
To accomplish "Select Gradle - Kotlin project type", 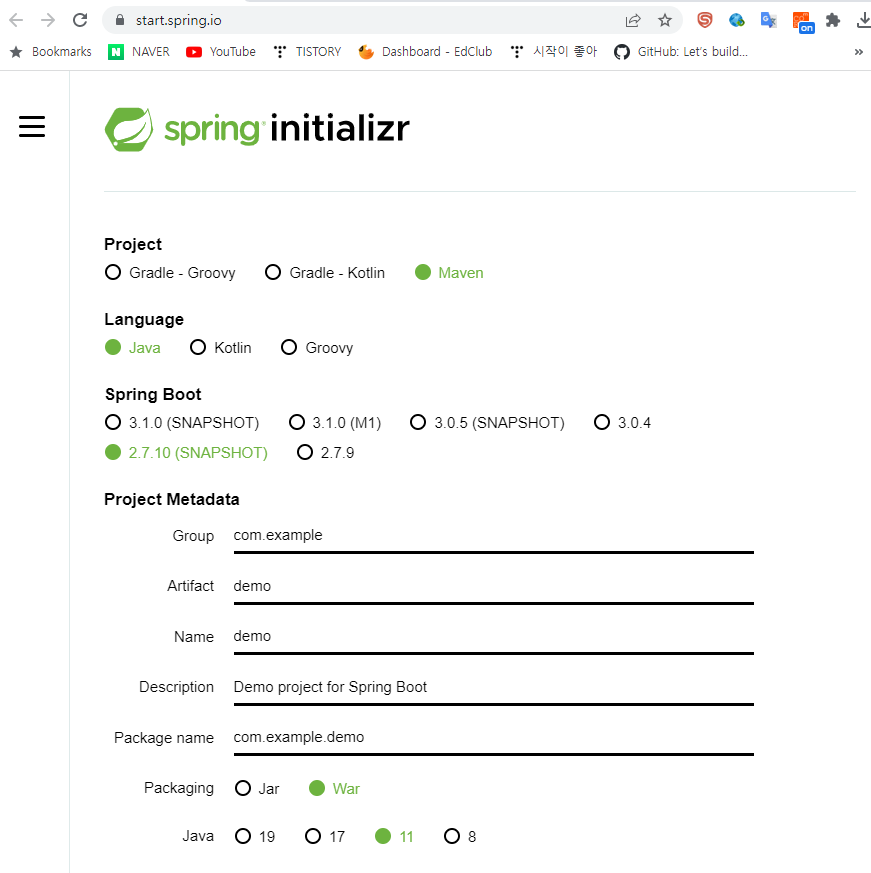I will pos(325,273).
